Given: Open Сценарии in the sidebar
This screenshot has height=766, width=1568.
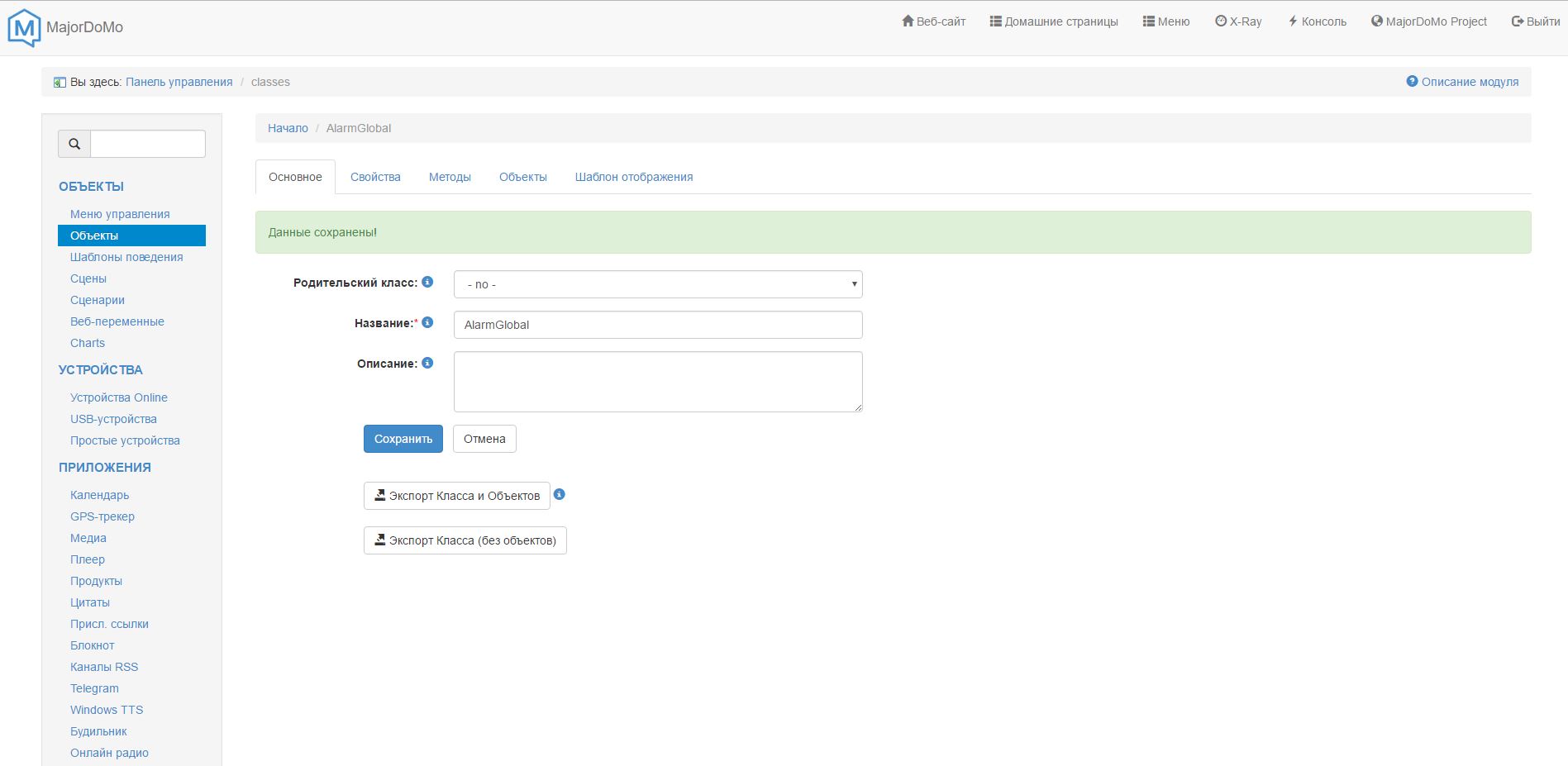Looking at the screenshot, I should (98, 300).
